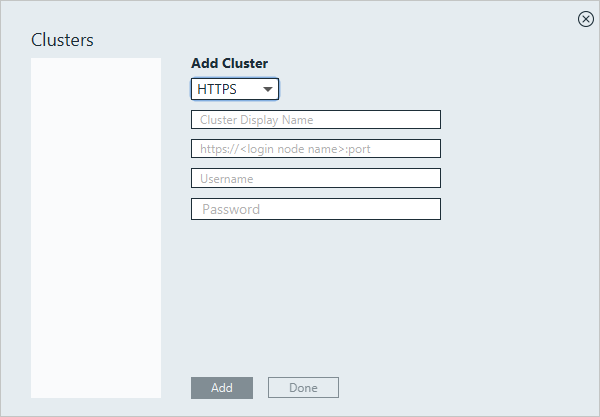
Task: Click the Done button
Action: click(303, 388)
